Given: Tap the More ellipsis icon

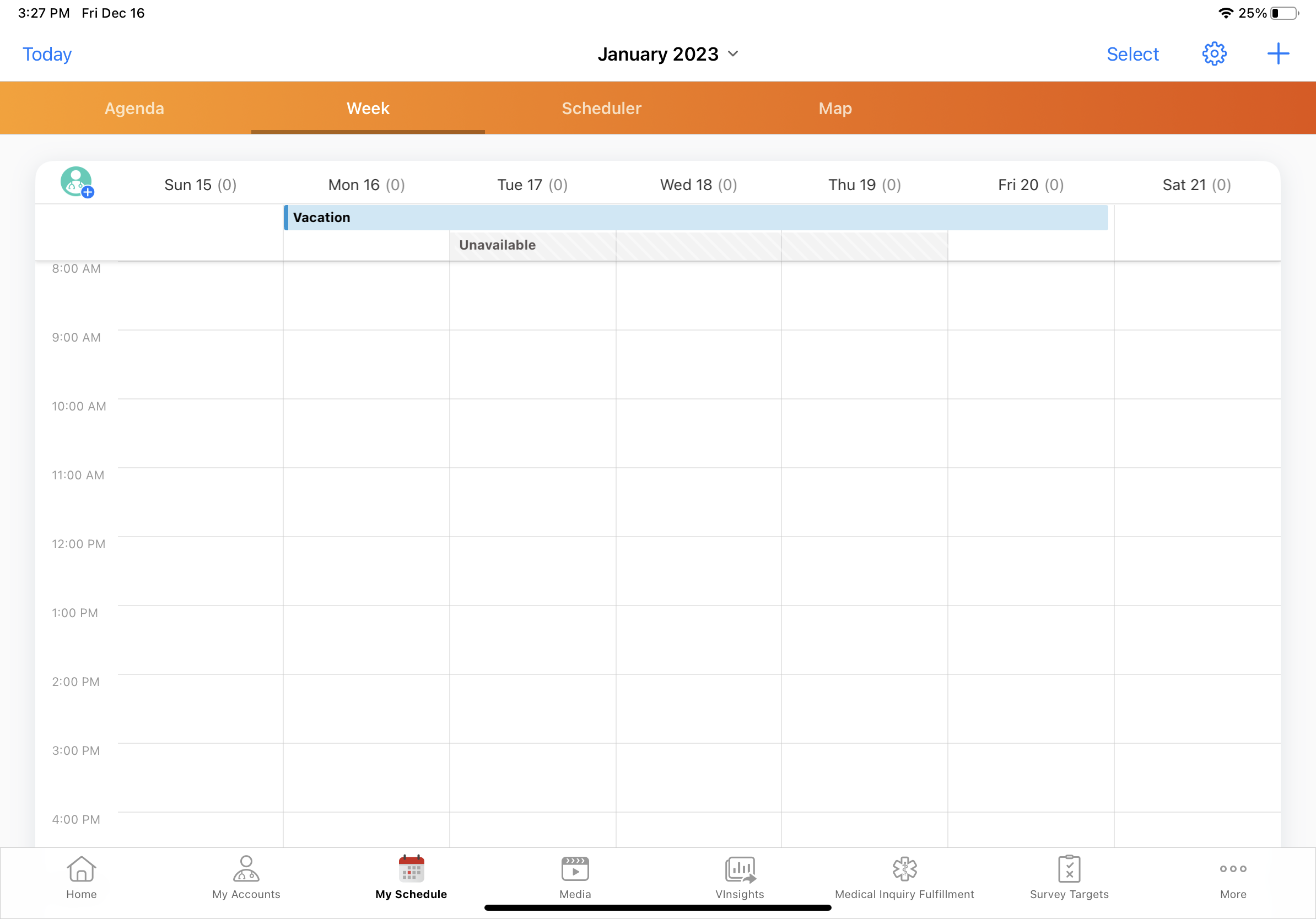Looking at the screenshot, I should [x=1233, y=877].
